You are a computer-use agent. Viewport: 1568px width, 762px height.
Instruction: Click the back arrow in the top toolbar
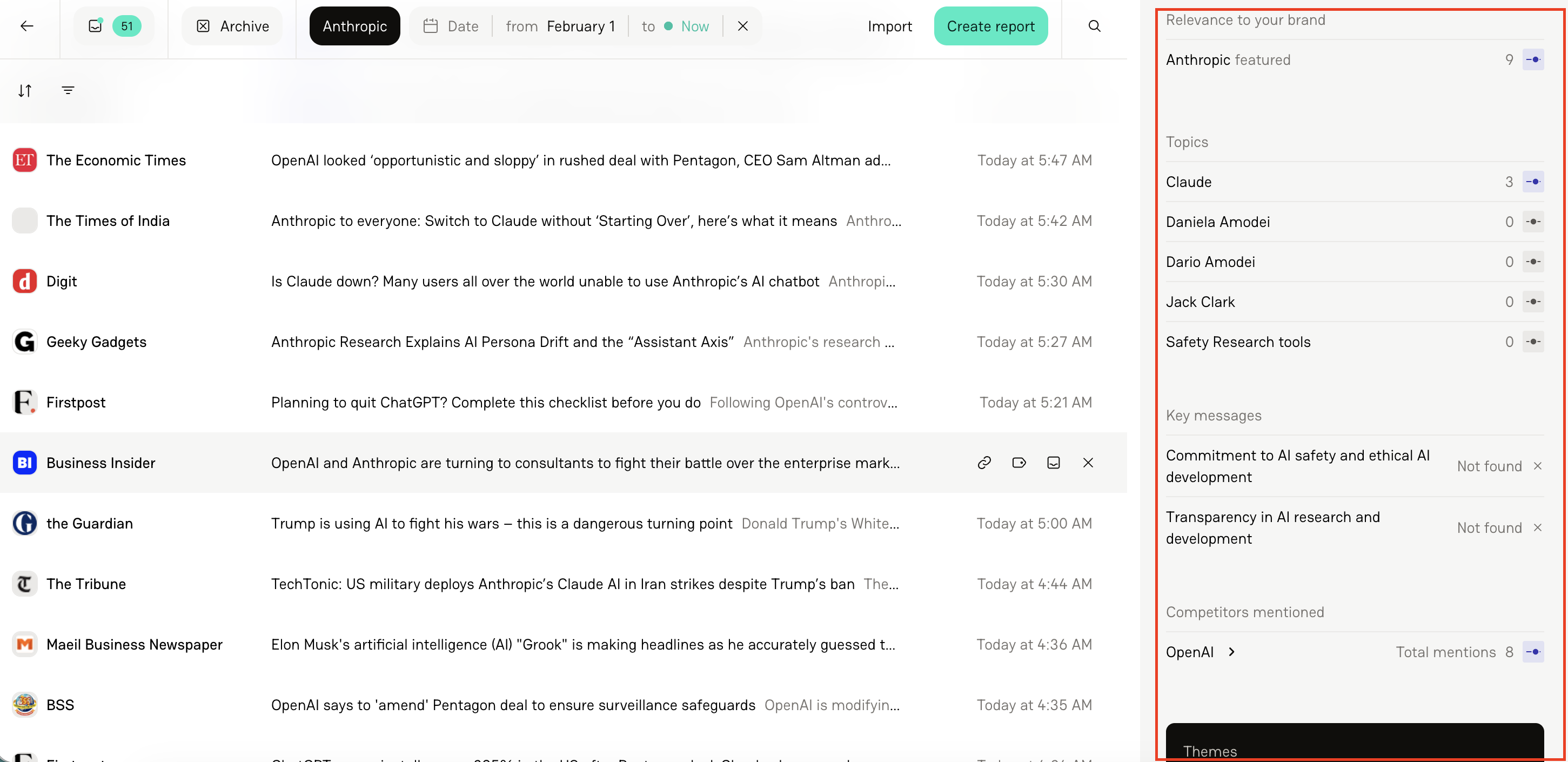click(x=27, y=26)
